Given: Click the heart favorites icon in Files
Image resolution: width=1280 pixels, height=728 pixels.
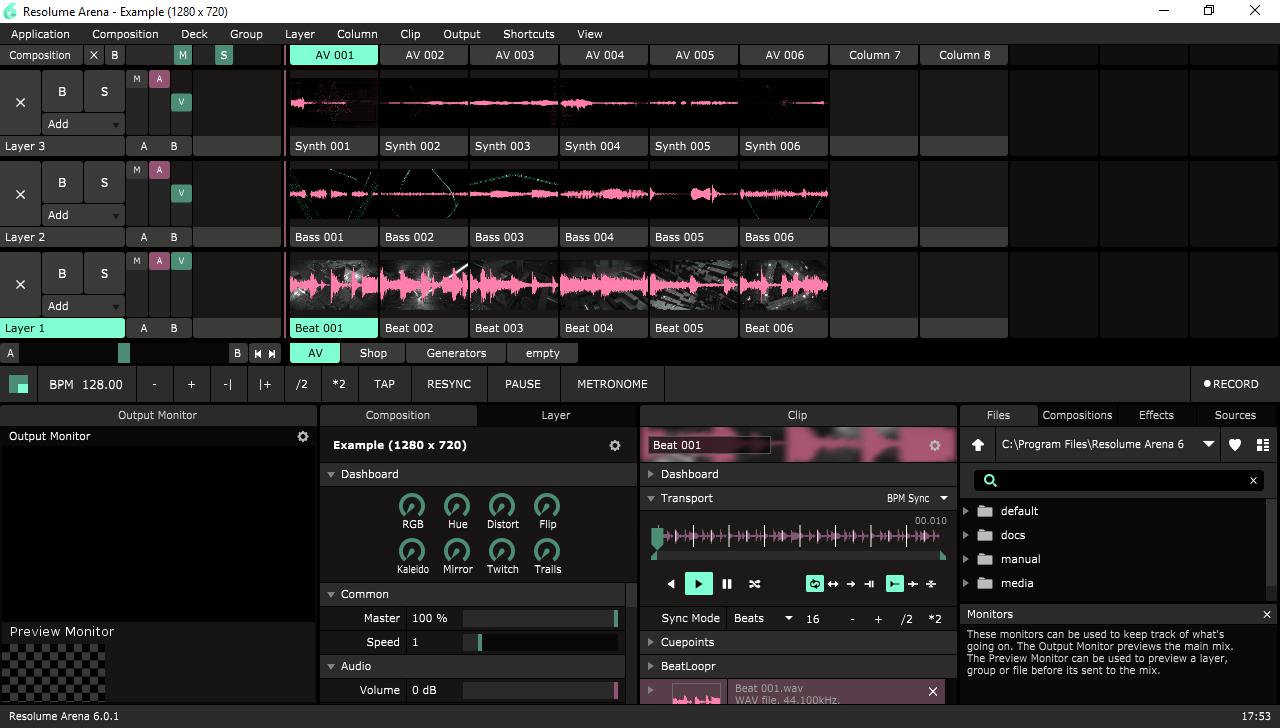Looking at the screenshot, I should coord(1235,445).
